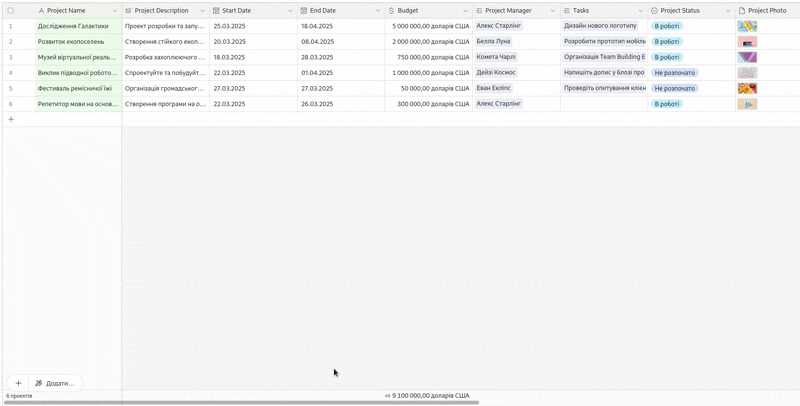
Task: Open the Організація Team Building task chip
Action: [605, 57]
